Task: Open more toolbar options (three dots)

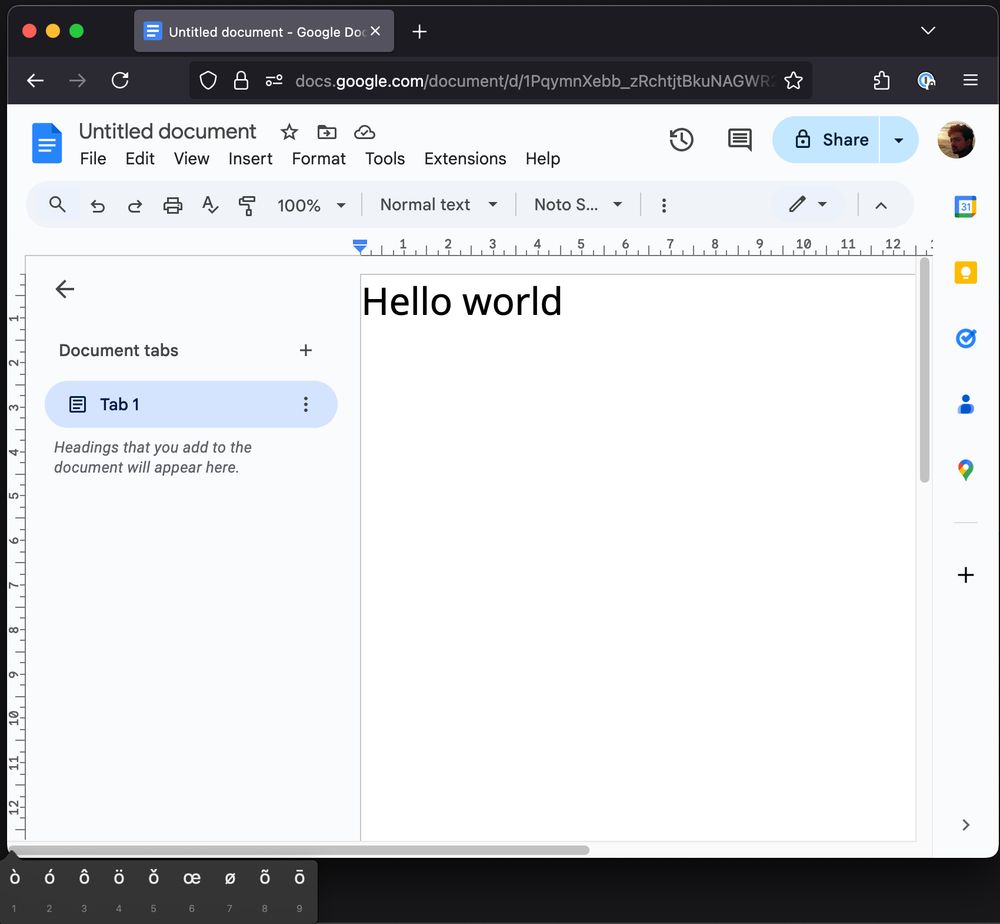Action: tap(664, 205)
